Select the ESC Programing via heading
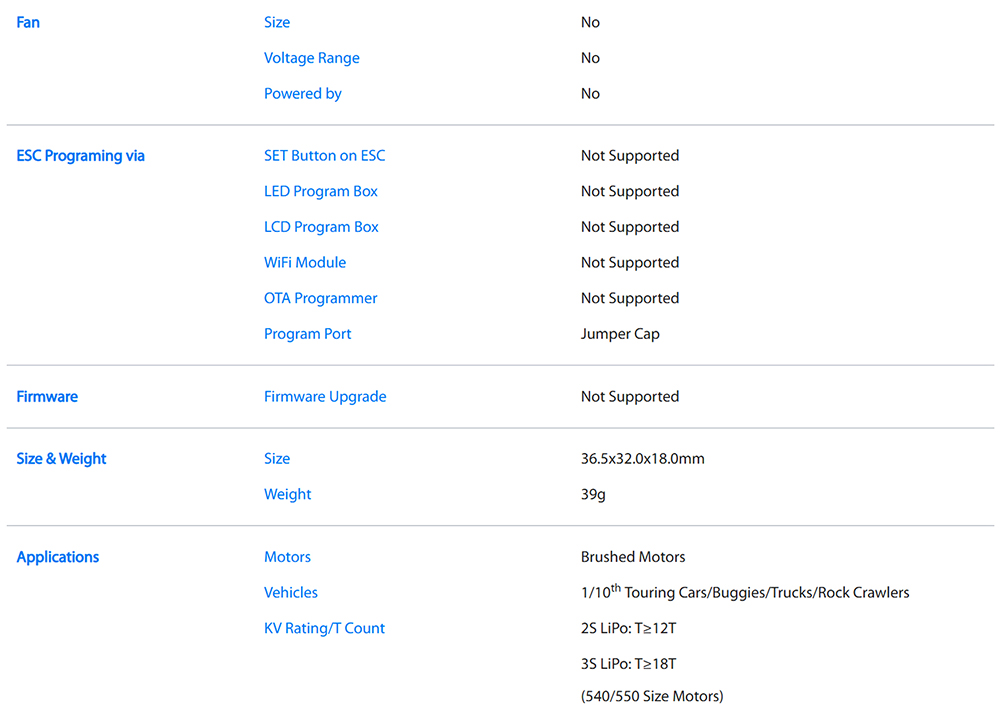 click(80, 156)
